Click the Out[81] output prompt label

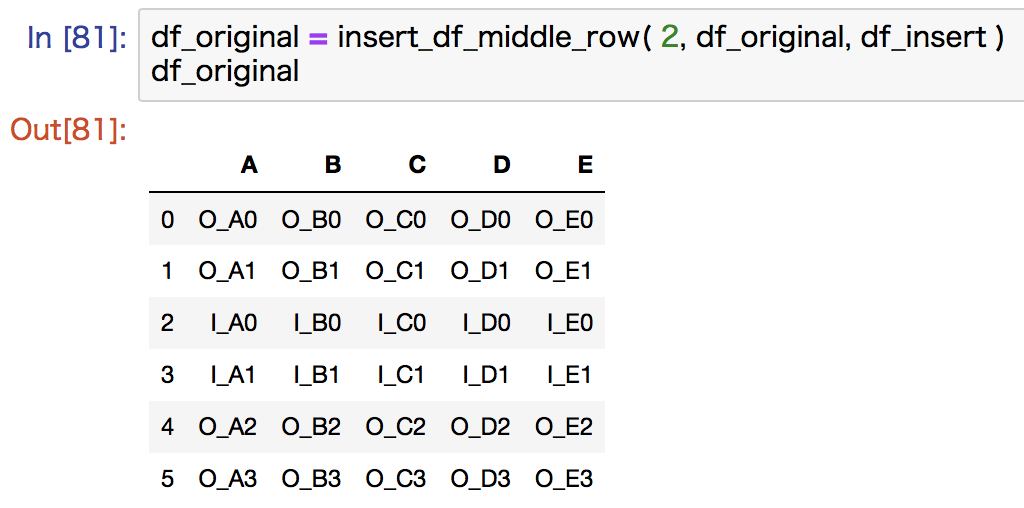point(68,131)
